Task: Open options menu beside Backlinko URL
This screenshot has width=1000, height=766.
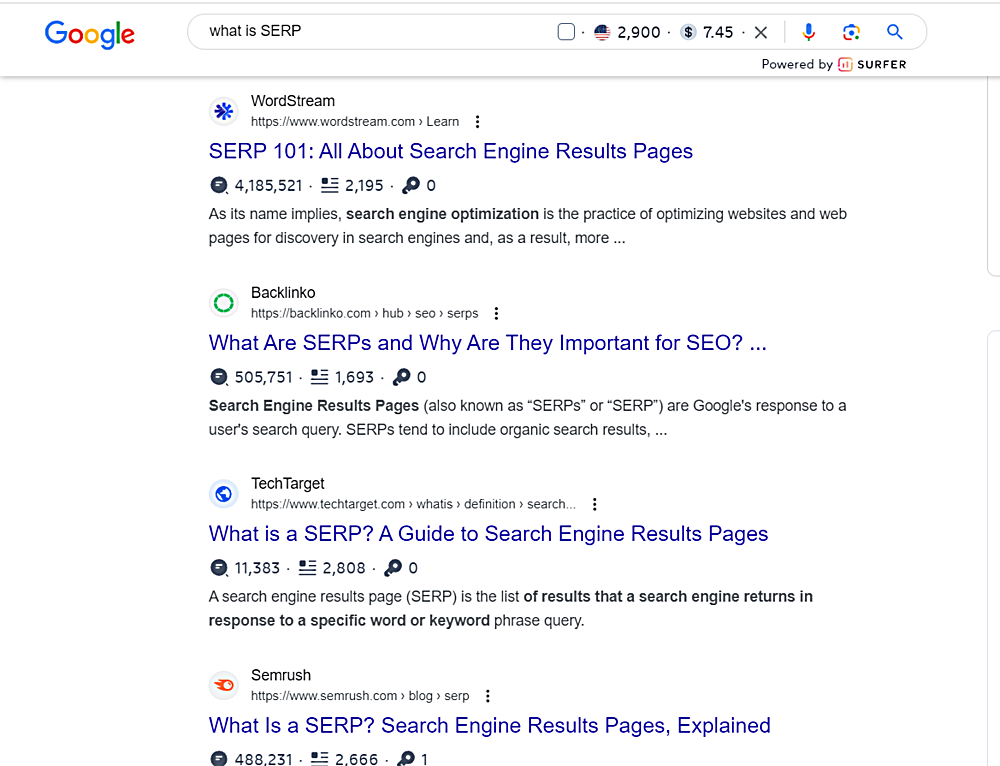Action: pyautogui.click(x=496, y=312)
